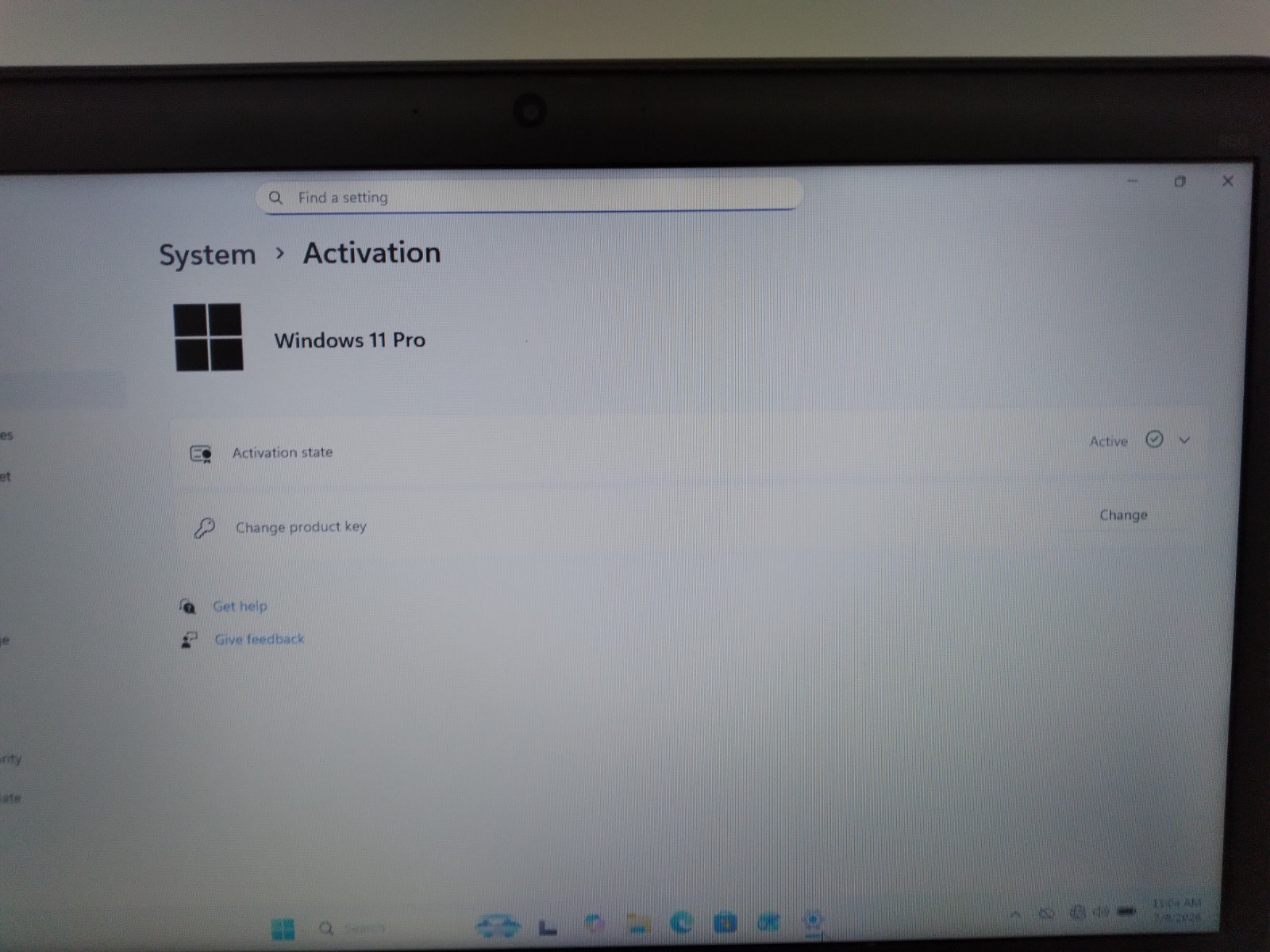1270x952 pixels.
Task: Click the Find a setting search field
Action: point(529,196)
